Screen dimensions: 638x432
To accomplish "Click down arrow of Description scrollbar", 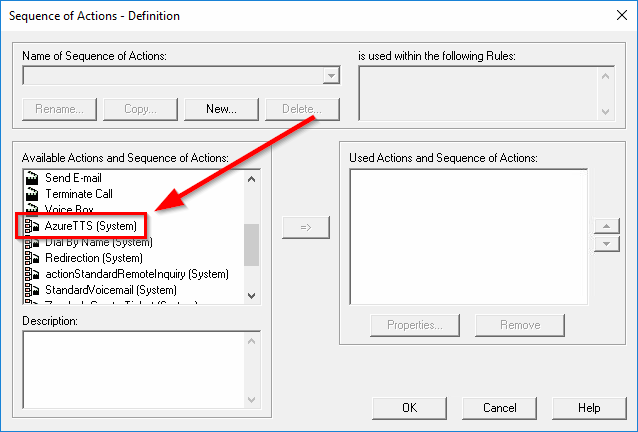I will pyautogui.click(x=251, y=399).
